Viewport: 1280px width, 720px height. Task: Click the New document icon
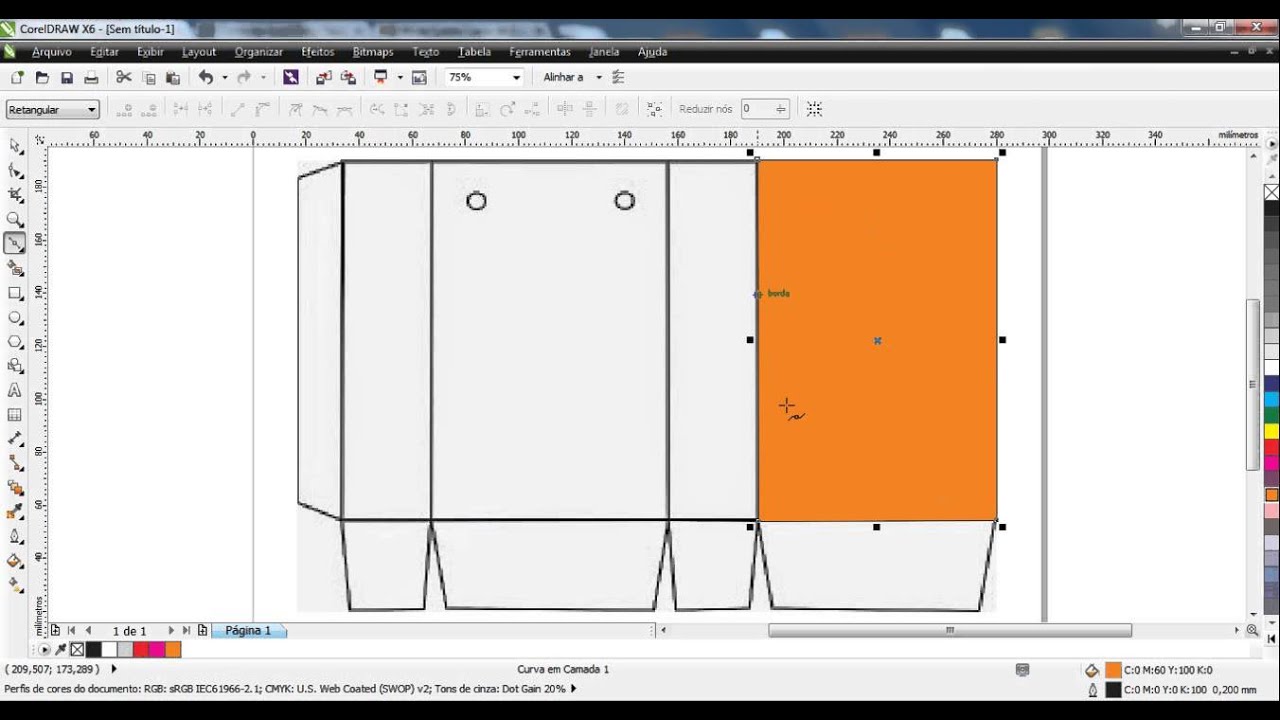(x=17, y=77)
